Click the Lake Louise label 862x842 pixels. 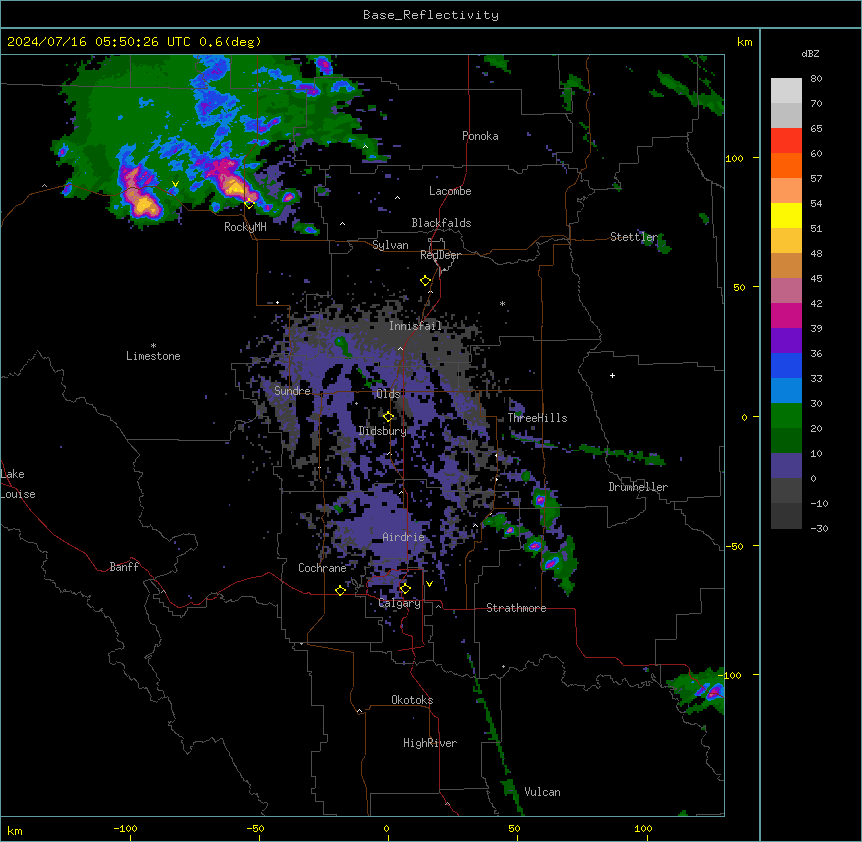point(17,484)
